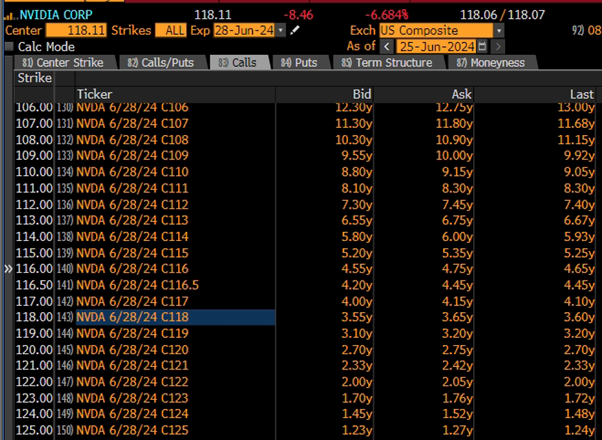Viewport: 602px width, 440px height.
Task: Open ticker NVDA 6/28/24 C116
Action: click(x=132, y=269)
